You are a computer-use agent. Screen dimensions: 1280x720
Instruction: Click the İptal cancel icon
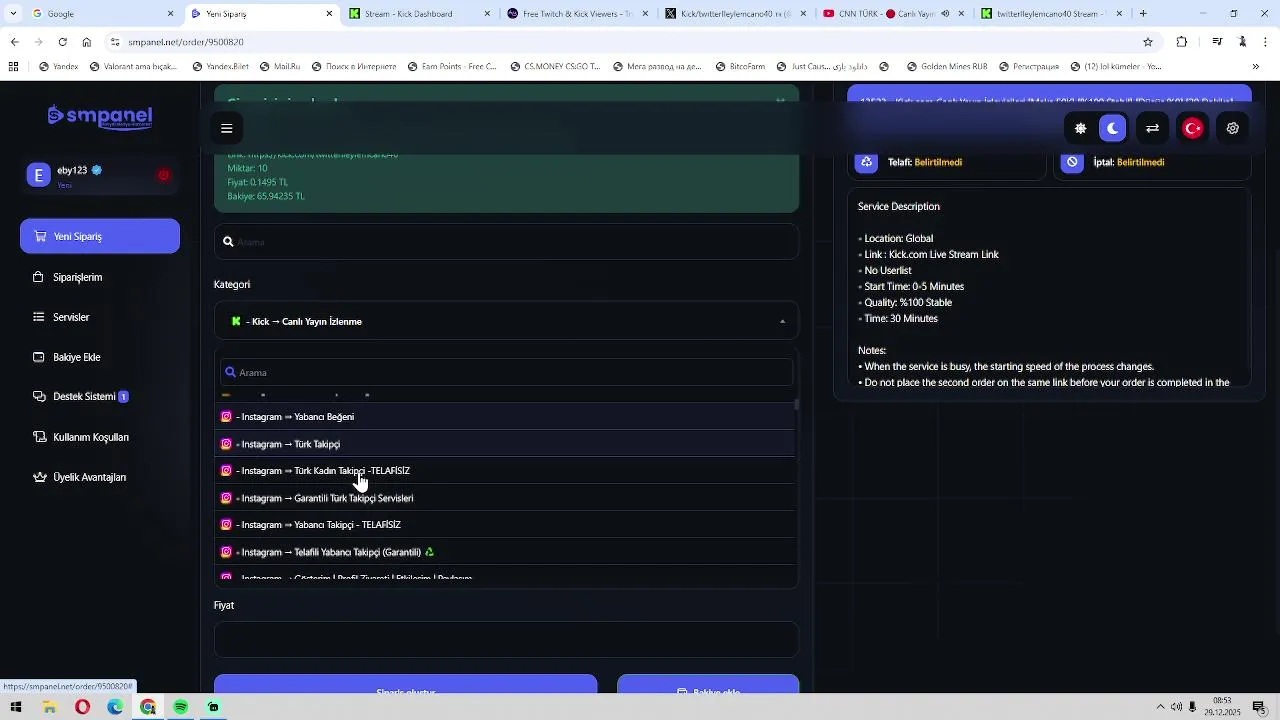pyautogui.click(x=1072, y=162)
